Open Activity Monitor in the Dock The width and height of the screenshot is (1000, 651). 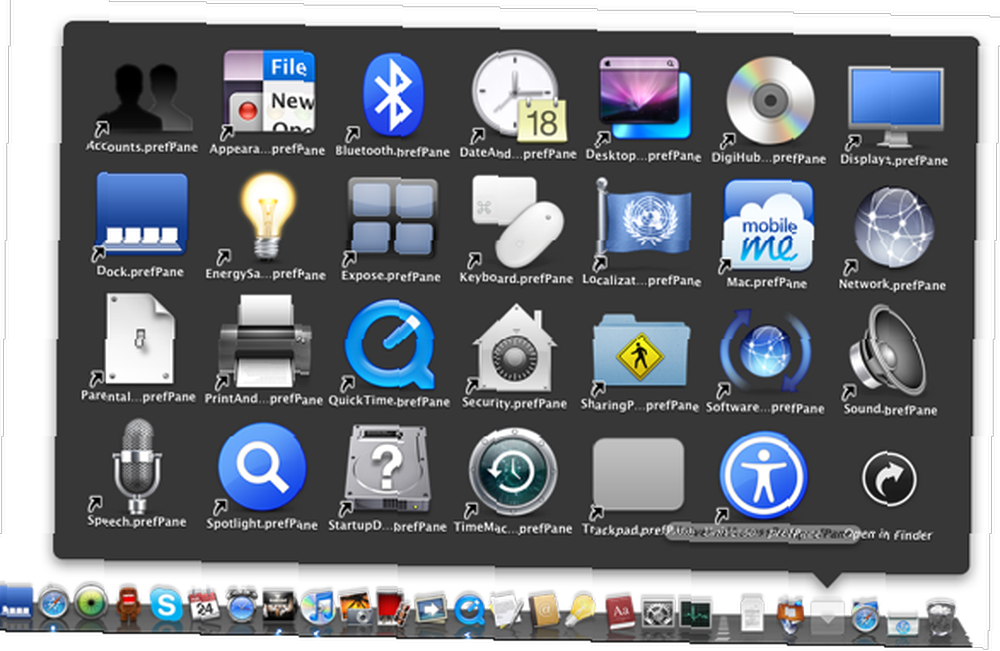pyautogui.click(x=695, y=614)
